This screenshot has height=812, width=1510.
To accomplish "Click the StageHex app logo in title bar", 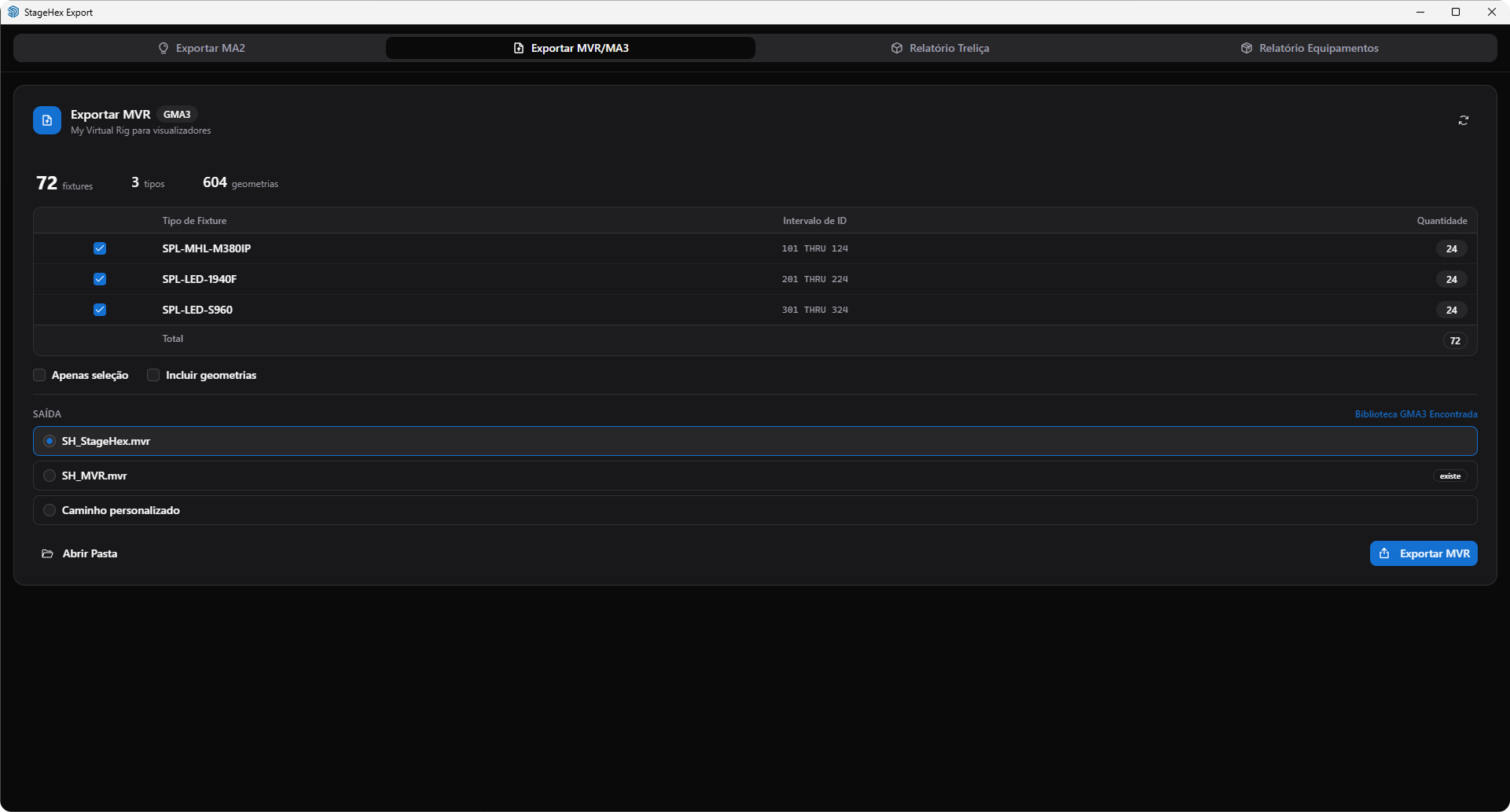I will 13,12.
